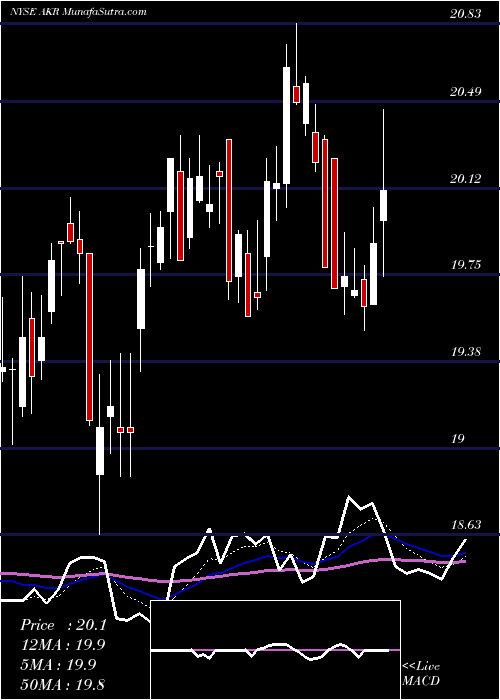
Task: Click the 18.63 price axis label
Action: (465, 525)
